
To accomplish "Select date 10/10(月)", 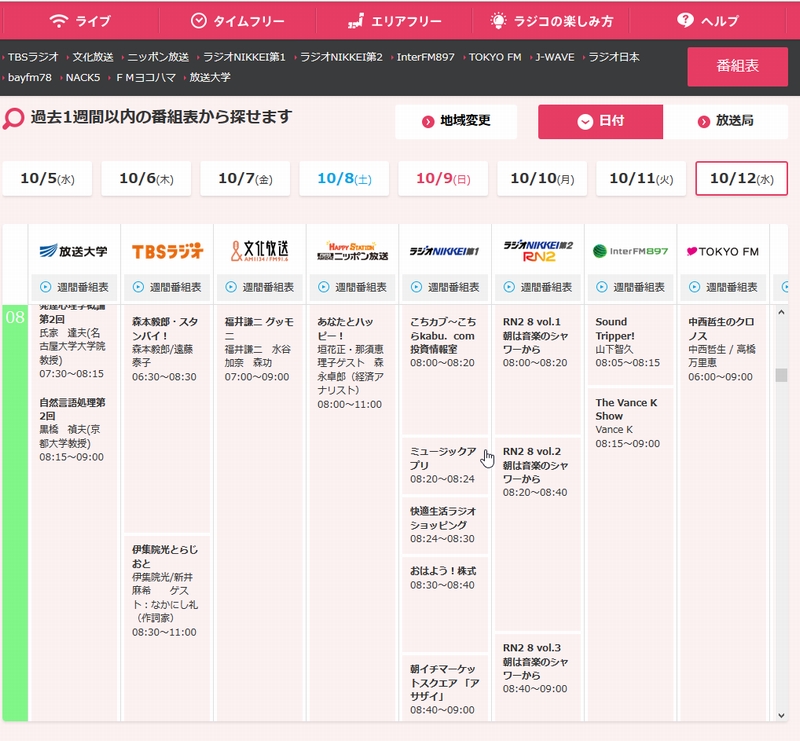I will (542, 179).
